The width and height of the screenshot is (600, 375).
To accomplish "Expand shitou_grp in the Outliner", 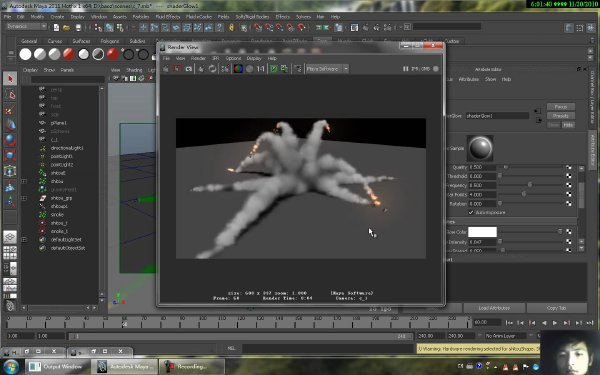I will point(24,198).
